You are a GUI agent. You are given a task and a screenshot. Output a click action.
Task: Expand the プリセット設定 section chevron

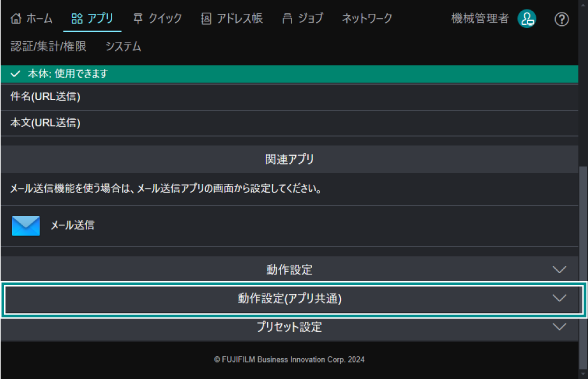tap(559, 327)
